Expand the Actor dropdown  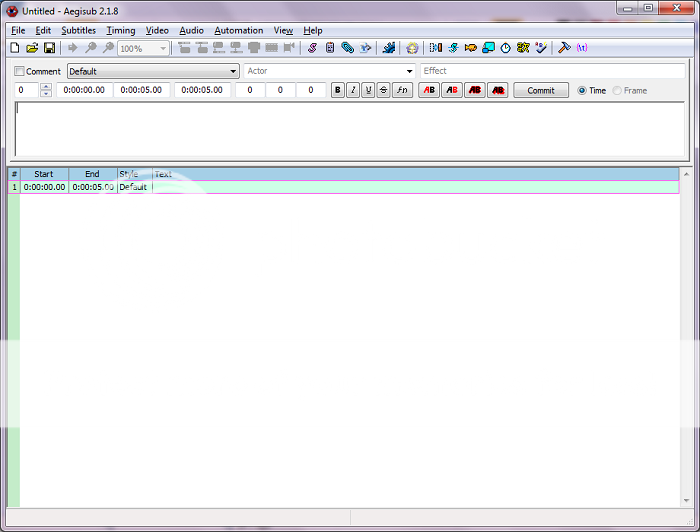[409, 72]
